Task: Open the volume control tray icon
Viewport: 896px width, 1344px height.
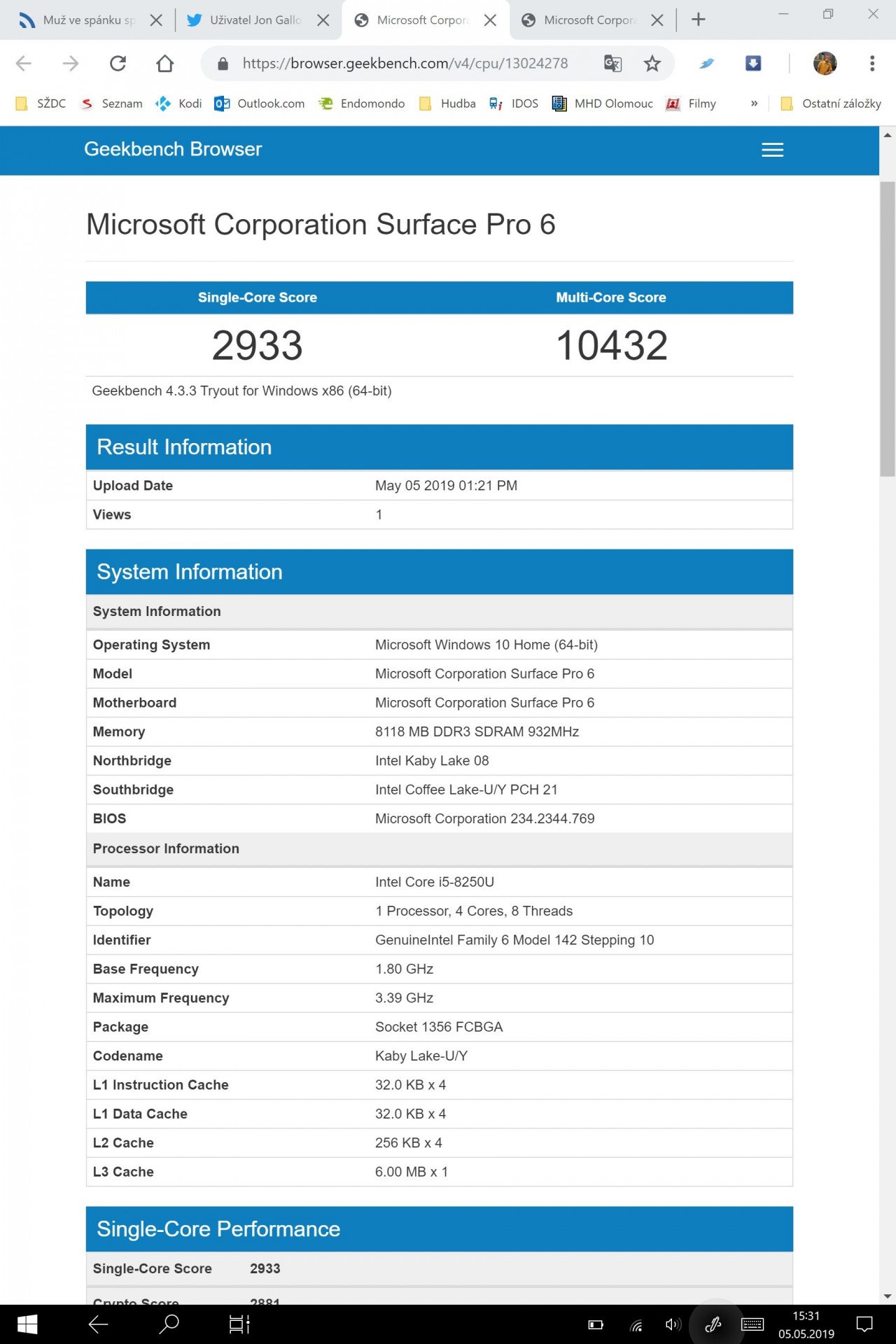Action: click(x=673, y=1324)
